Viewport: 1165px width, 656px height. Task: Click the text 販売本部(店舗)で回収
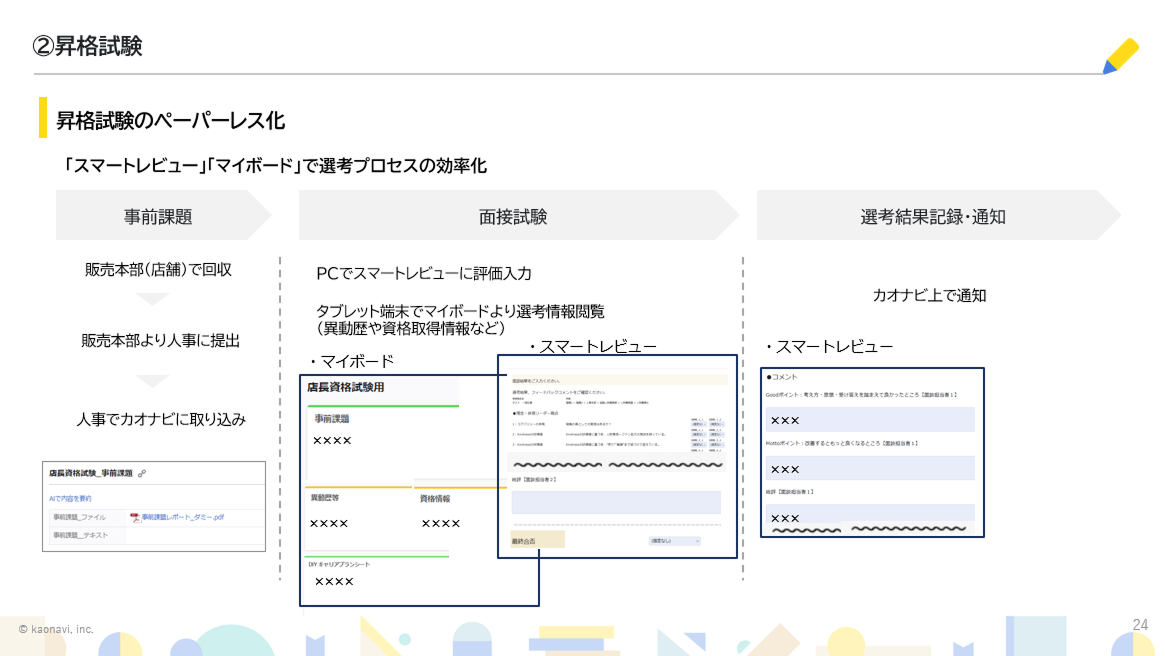coord(158,270)
